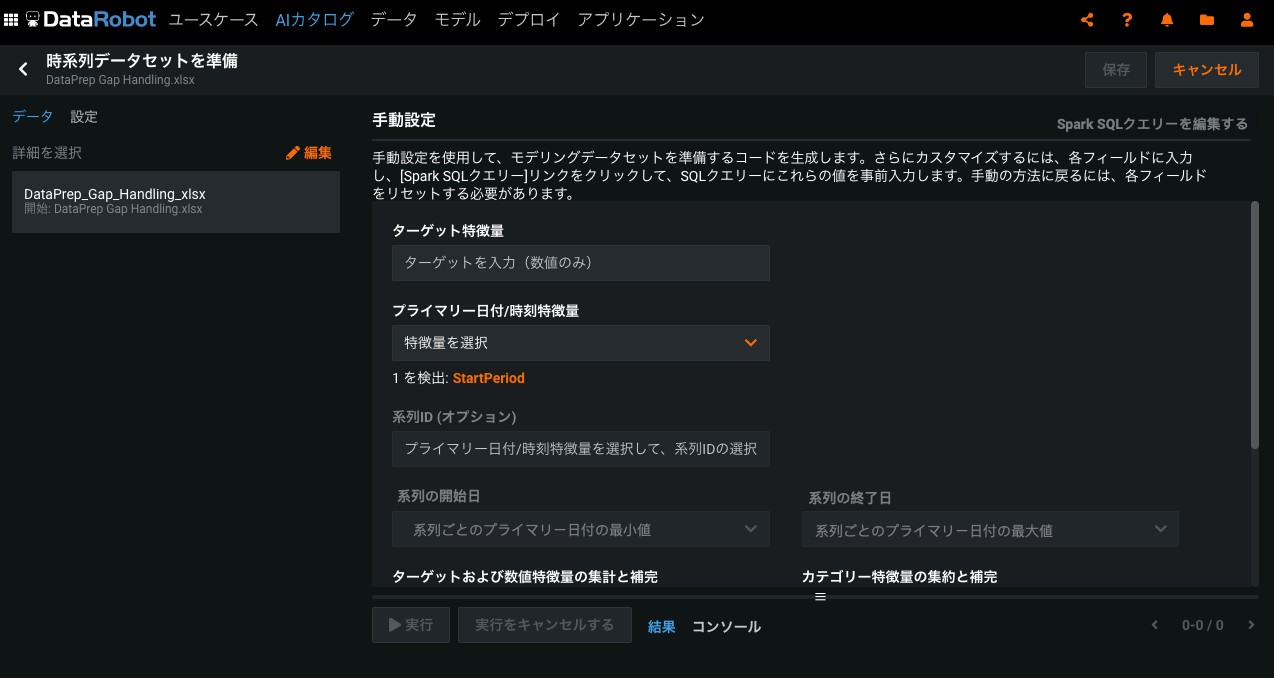Click the ターゲット特徴量 input field
Image resolution: width=1274 pixels, height=678 pixels.
click(x=580, y=263)
